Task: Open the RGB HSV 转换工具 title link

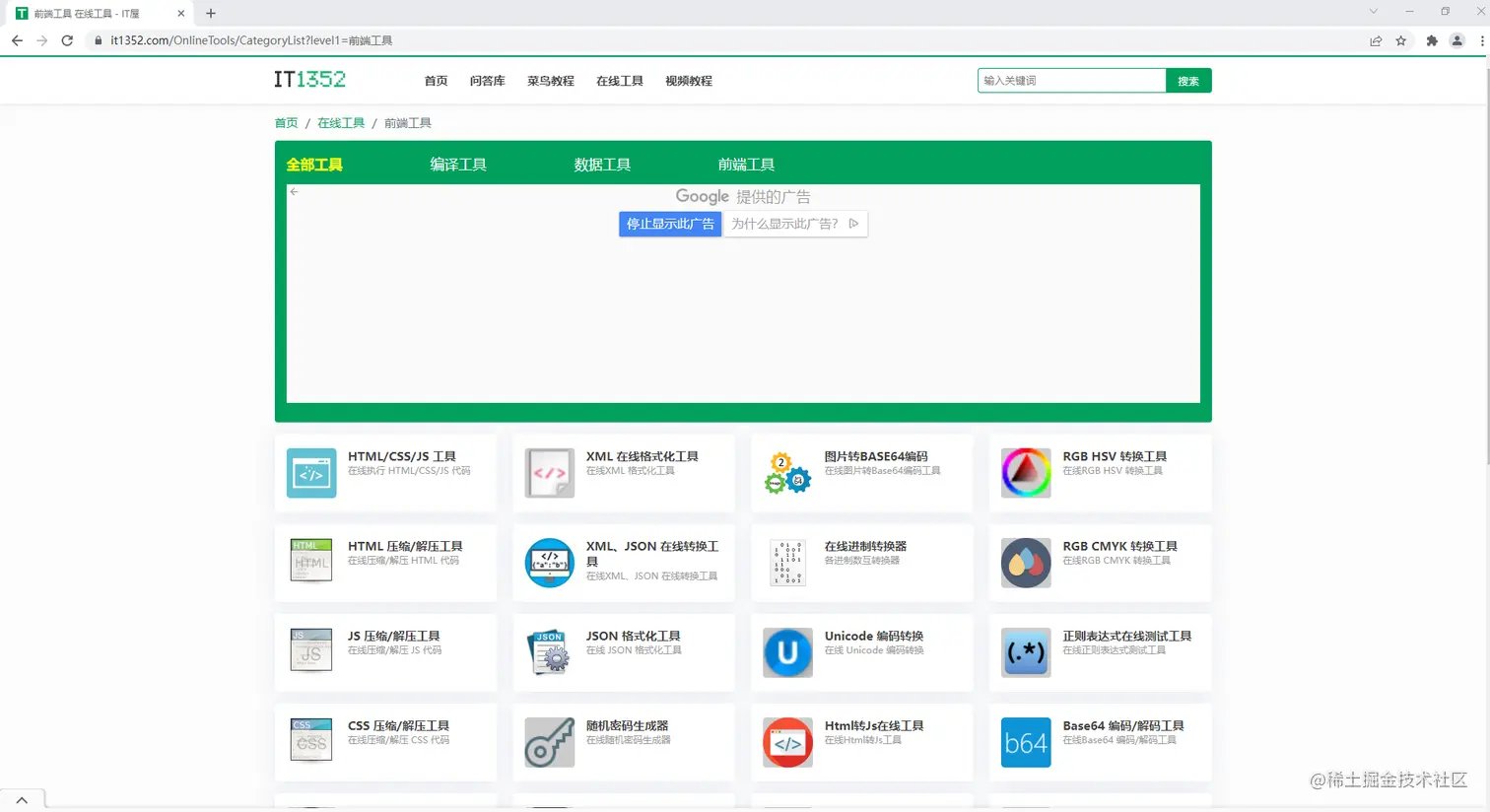Action: coord(1115,456)
